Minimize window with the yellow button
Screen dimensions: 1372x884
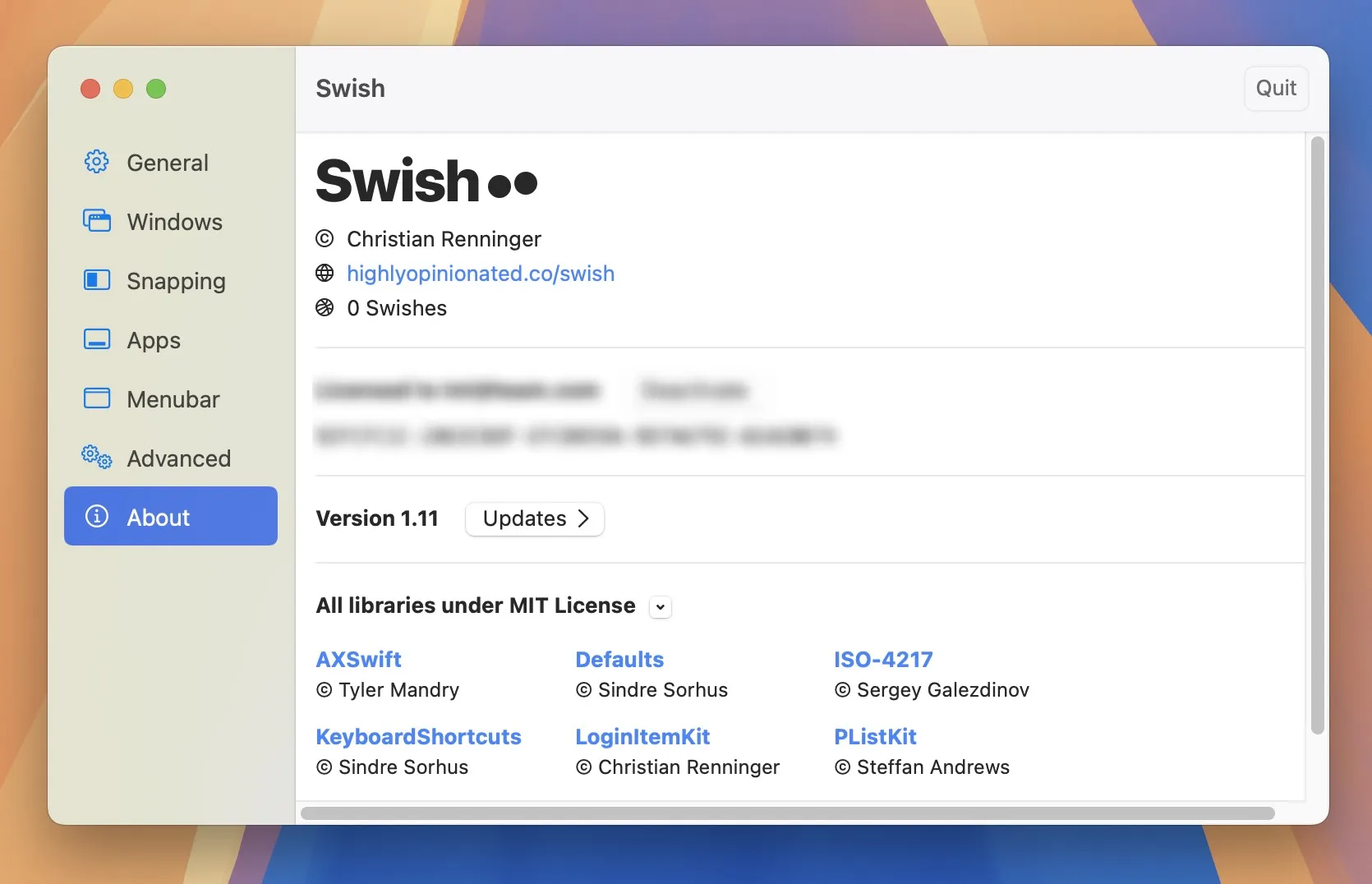(x=123, y=89)
